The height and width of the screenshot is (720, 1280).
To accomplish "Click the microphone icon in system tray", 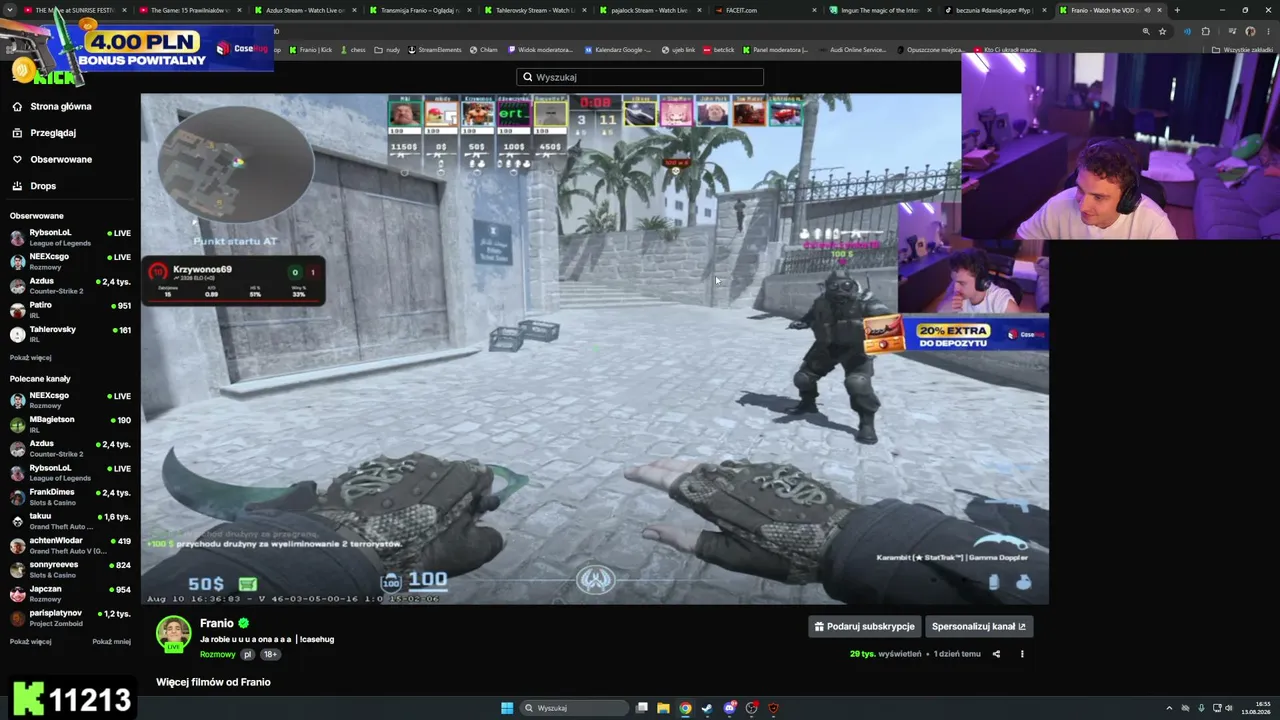I will [x=1201, y=708].
